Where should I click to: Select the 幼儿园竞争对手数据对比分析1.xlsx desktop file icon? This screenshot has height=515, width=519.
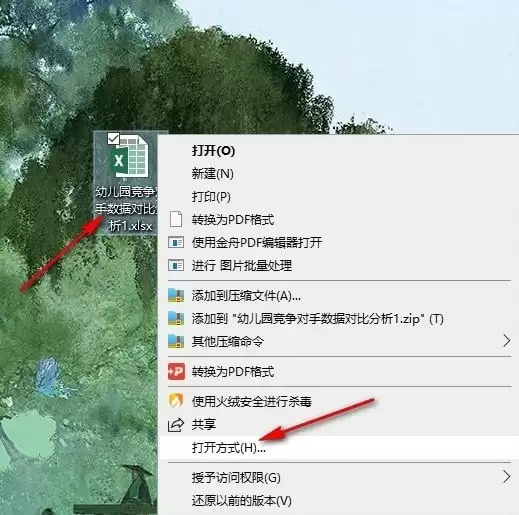point(130,156)
